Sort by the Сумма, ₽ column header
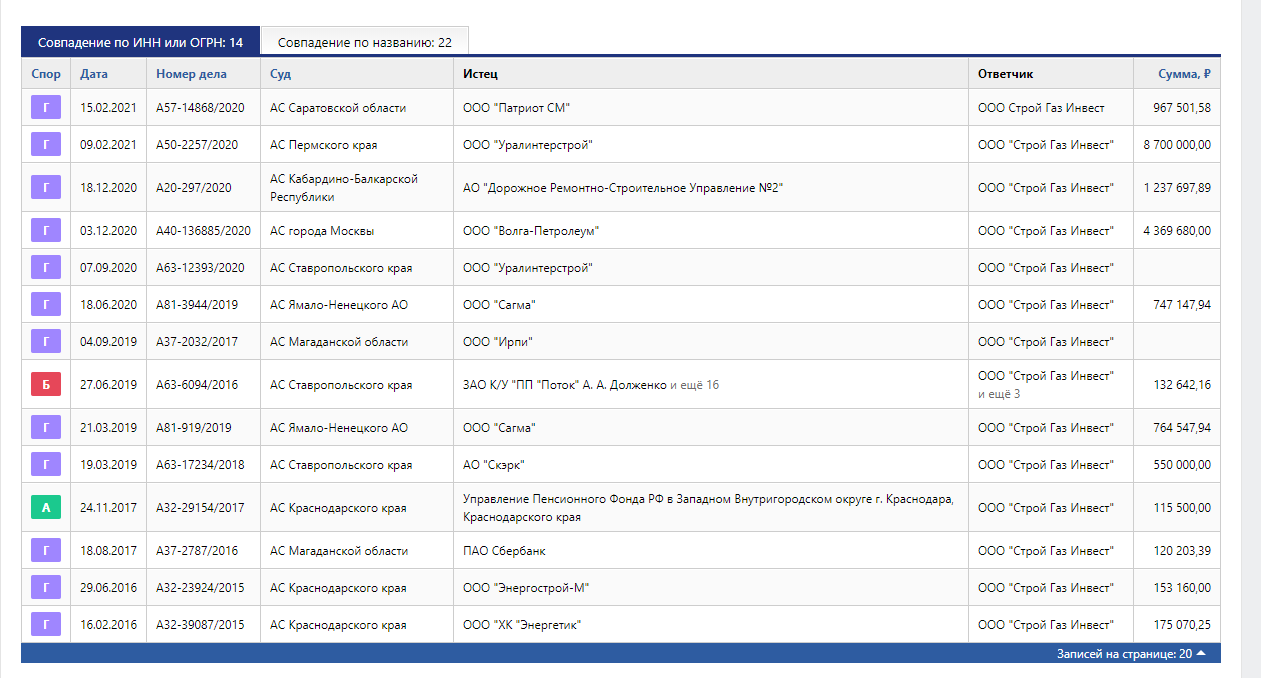 pyautogui.click(x=1185, y=74)
